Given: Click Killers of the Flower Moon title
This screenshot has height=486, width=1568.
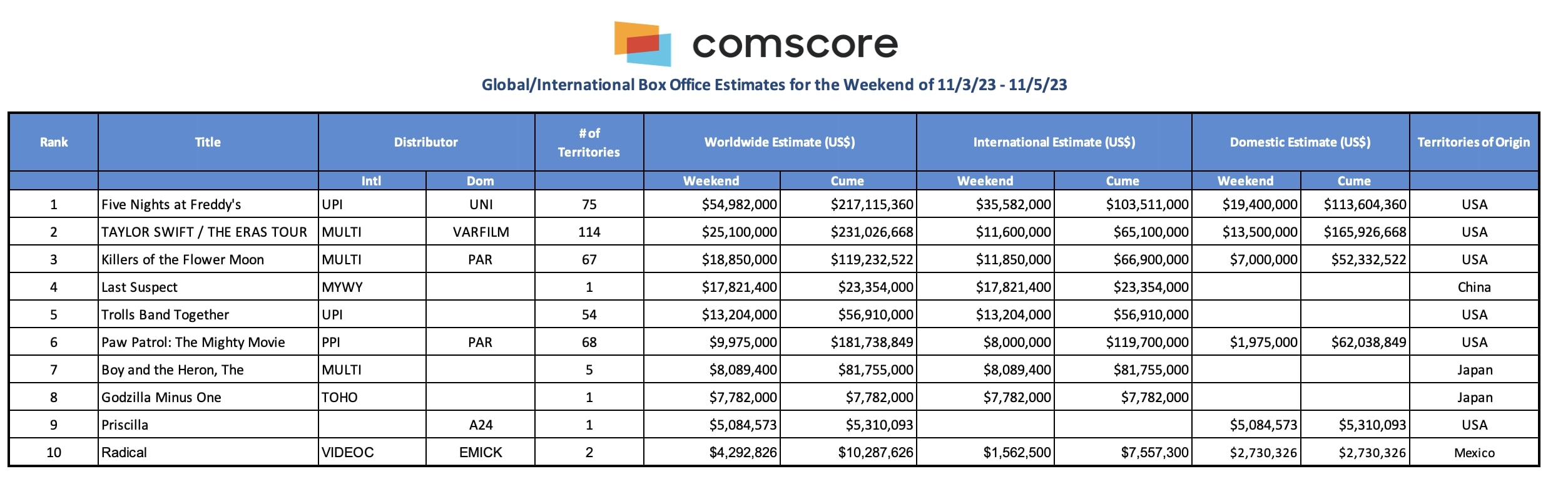Looking at the screenshot, I should (183, 259).
